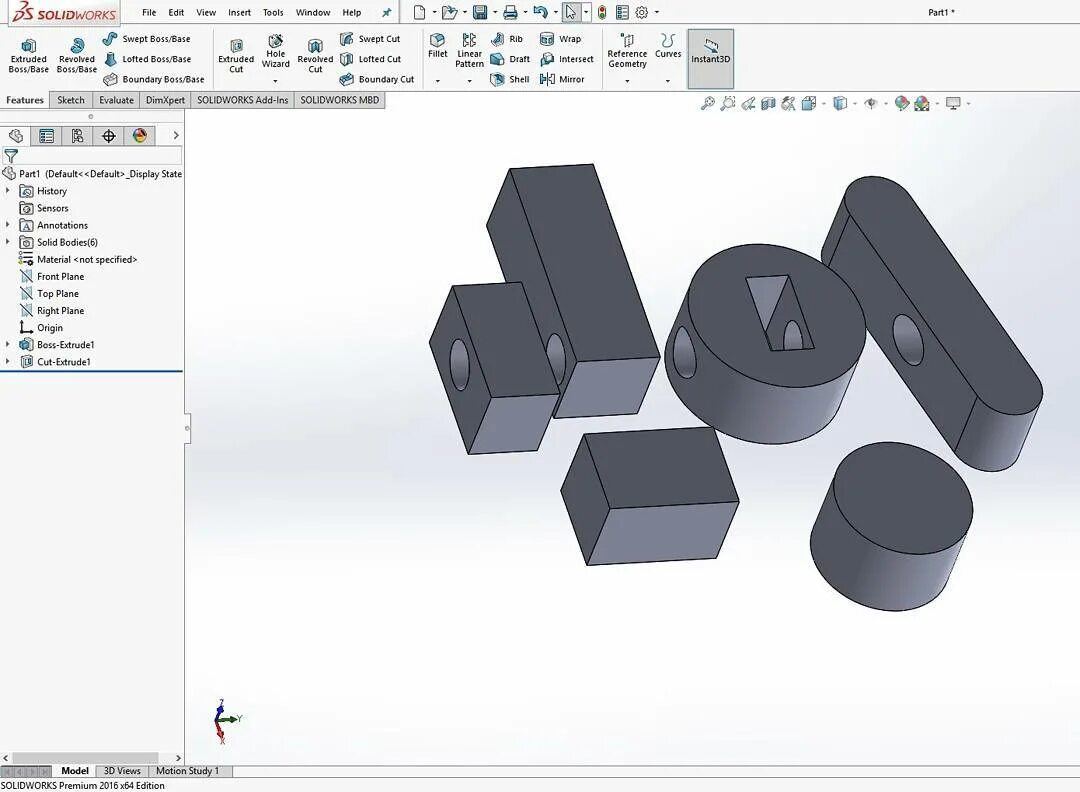Open the ConfigurationManager tab
Image resolution: width=1080 pixels, height=792 pixels.
77,136
